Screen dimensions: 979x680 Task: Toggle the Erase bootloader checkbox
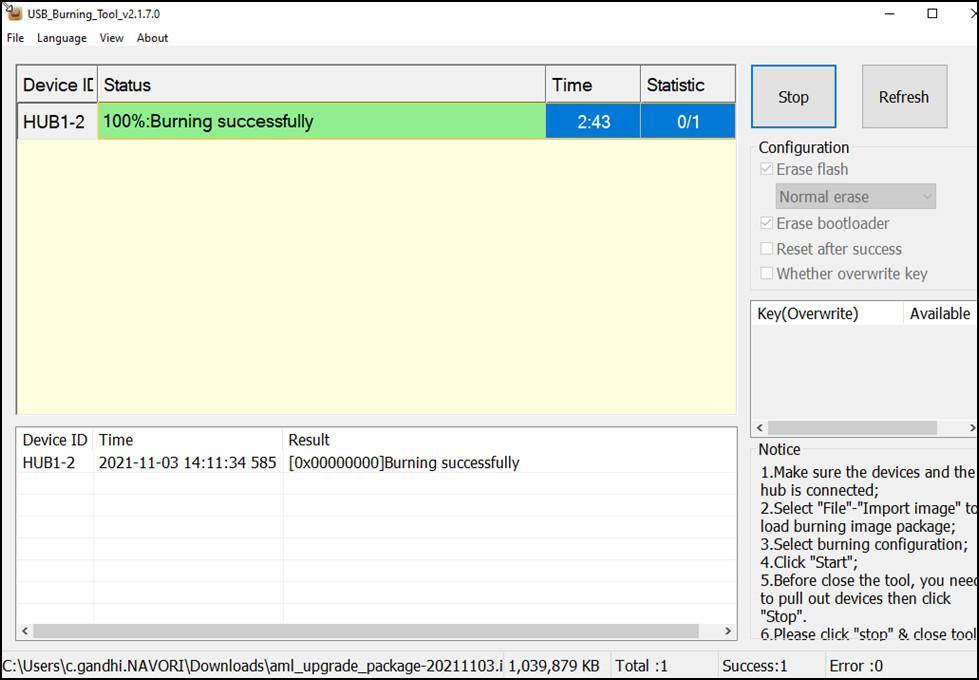(766, 223)
